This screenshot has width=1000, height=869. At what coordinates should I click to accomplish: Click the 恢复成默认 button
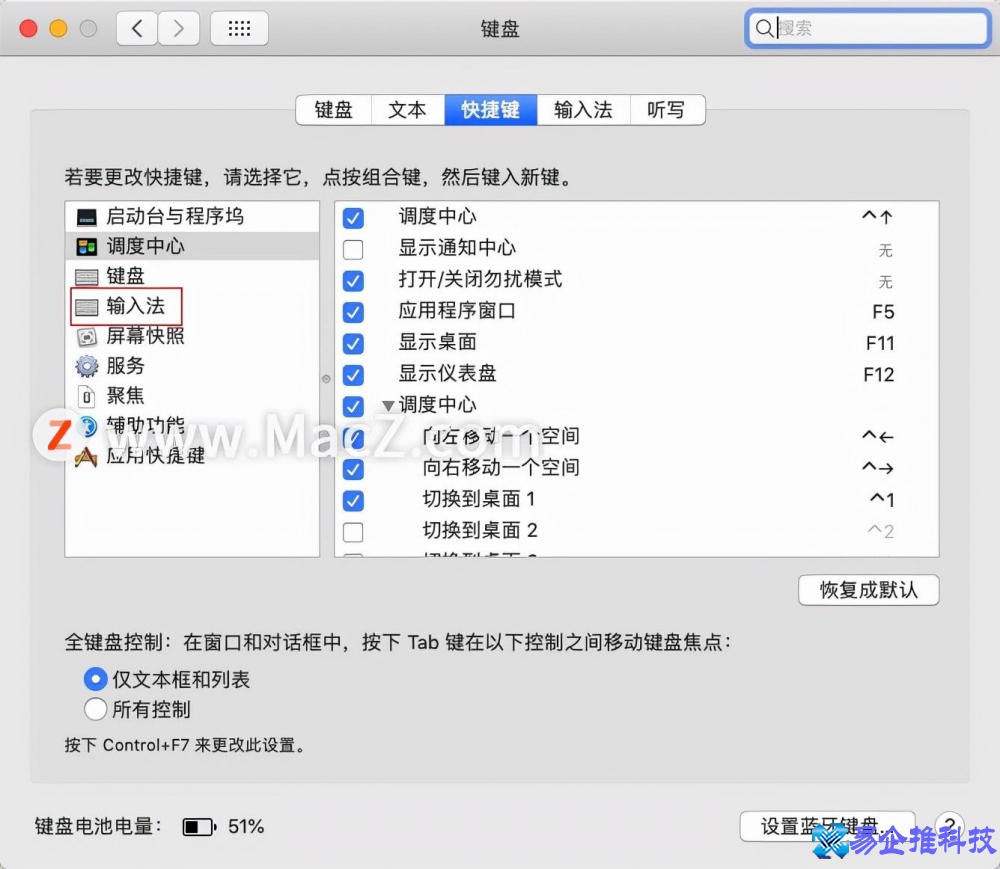pyautogui.click(x=868, y=590)
